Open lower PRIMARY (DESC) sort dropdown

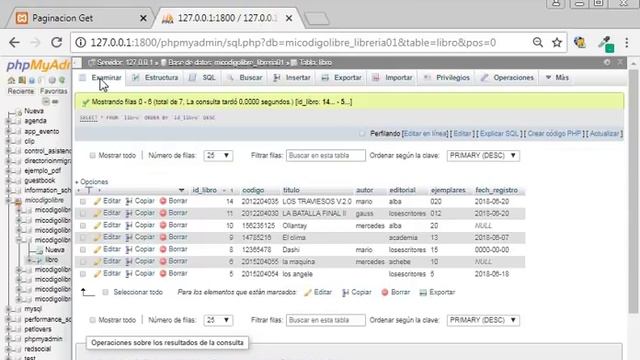pyautogui.click(x=483, y=320)
